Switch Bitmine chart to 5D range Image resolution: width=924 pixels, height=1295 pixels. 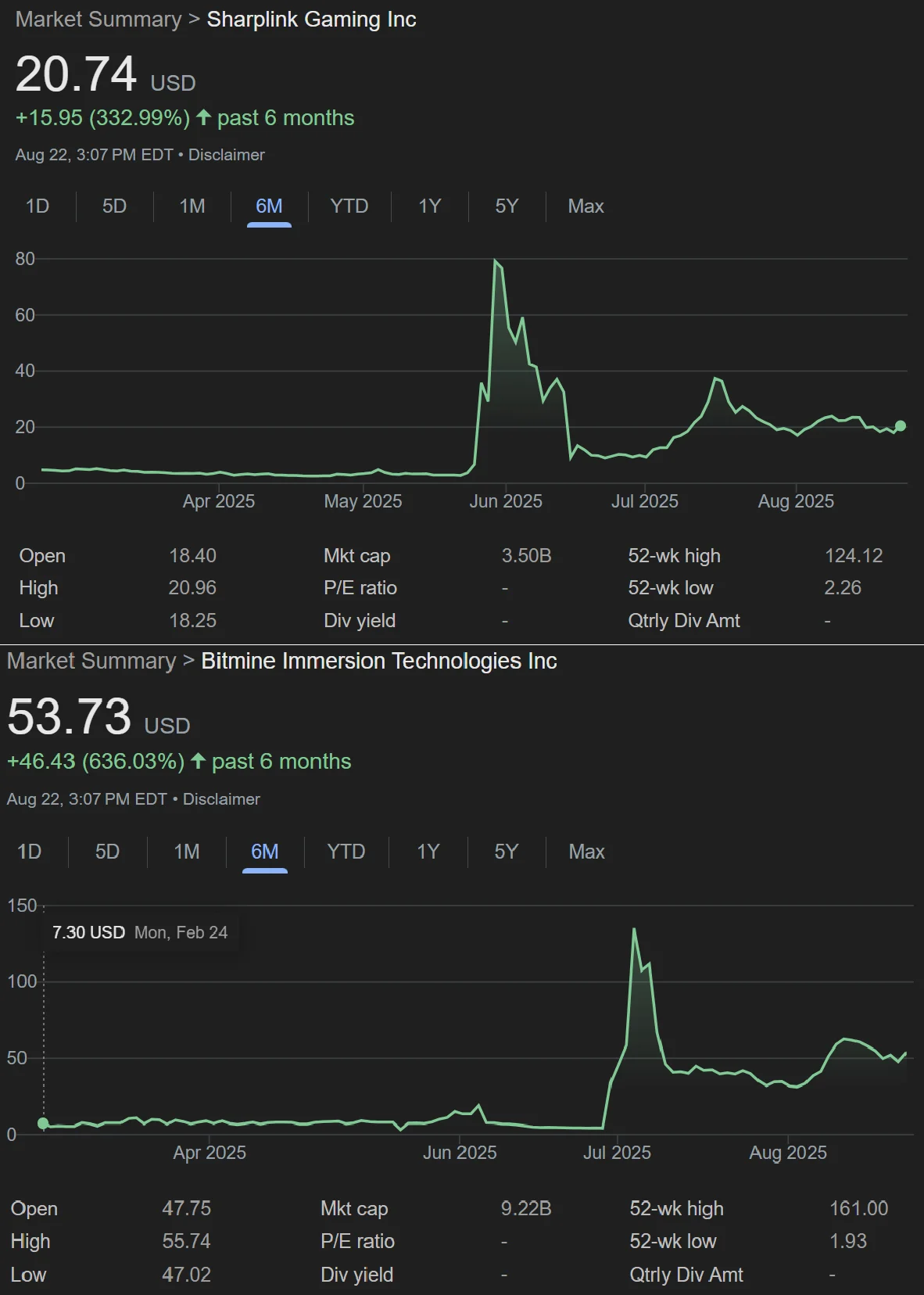click(x=107, y=851)
